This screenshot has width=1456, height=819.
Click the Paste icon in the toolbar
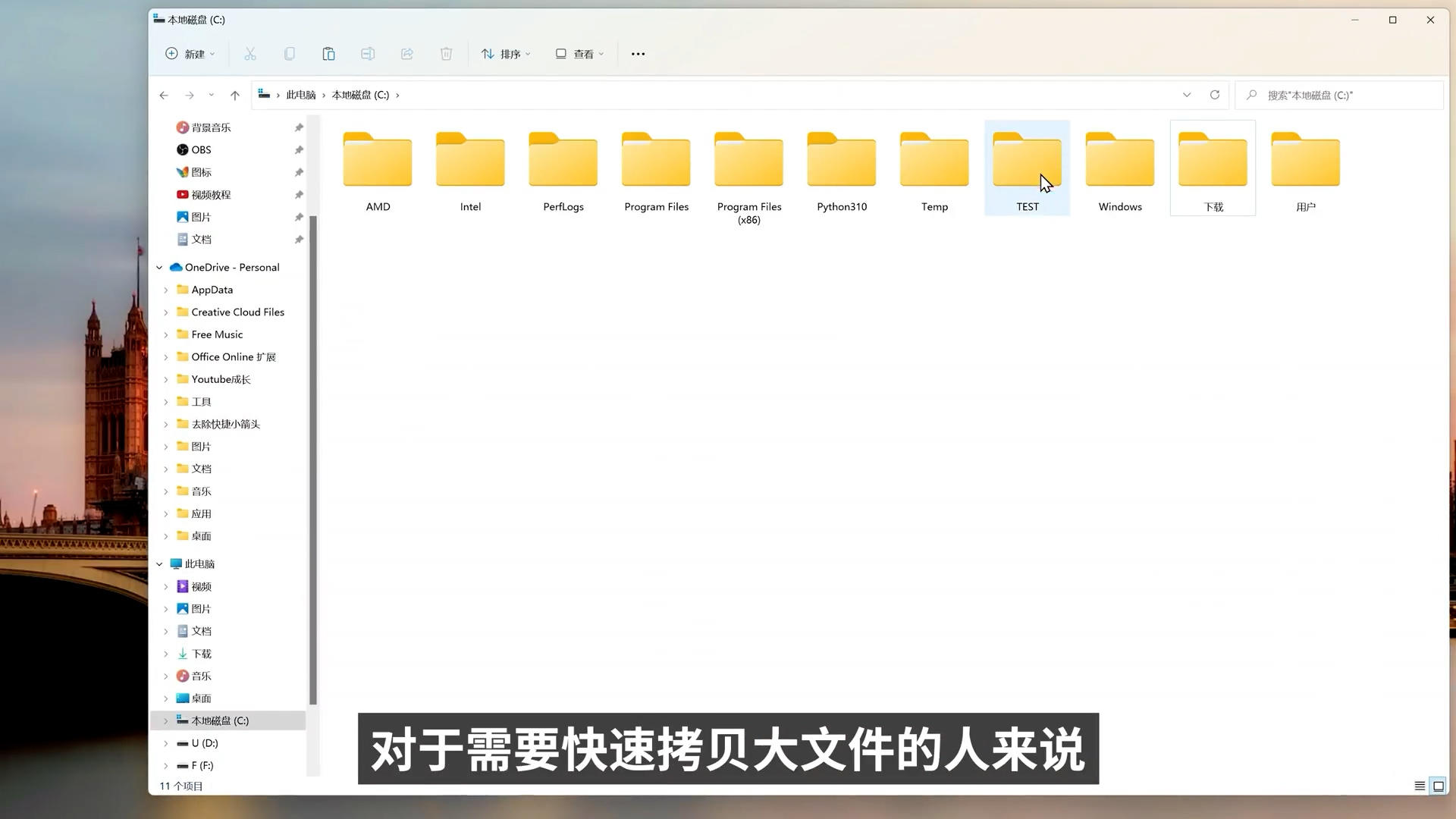(328, 53)
